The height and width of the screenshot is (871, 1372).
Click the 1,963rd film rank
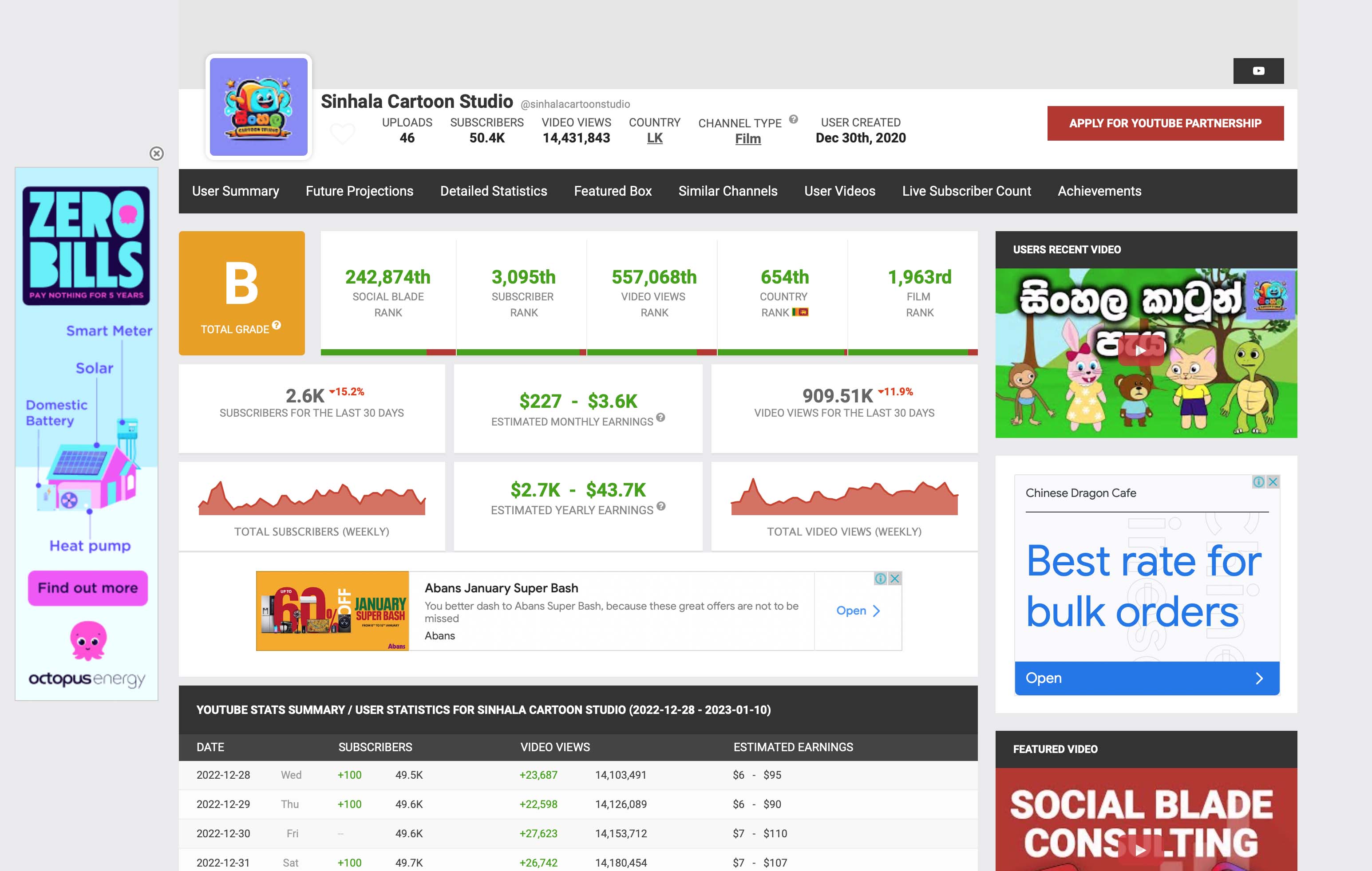(920, 277)
